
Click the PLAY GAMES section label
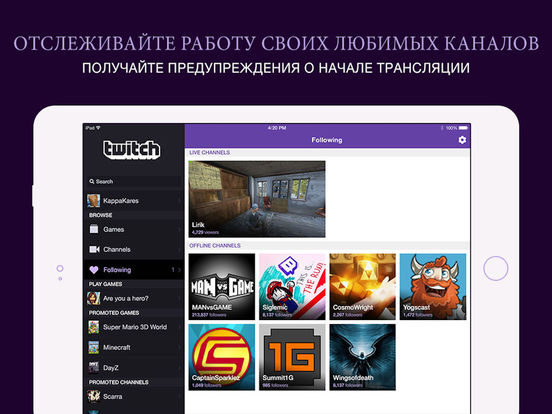click(105, 284)
